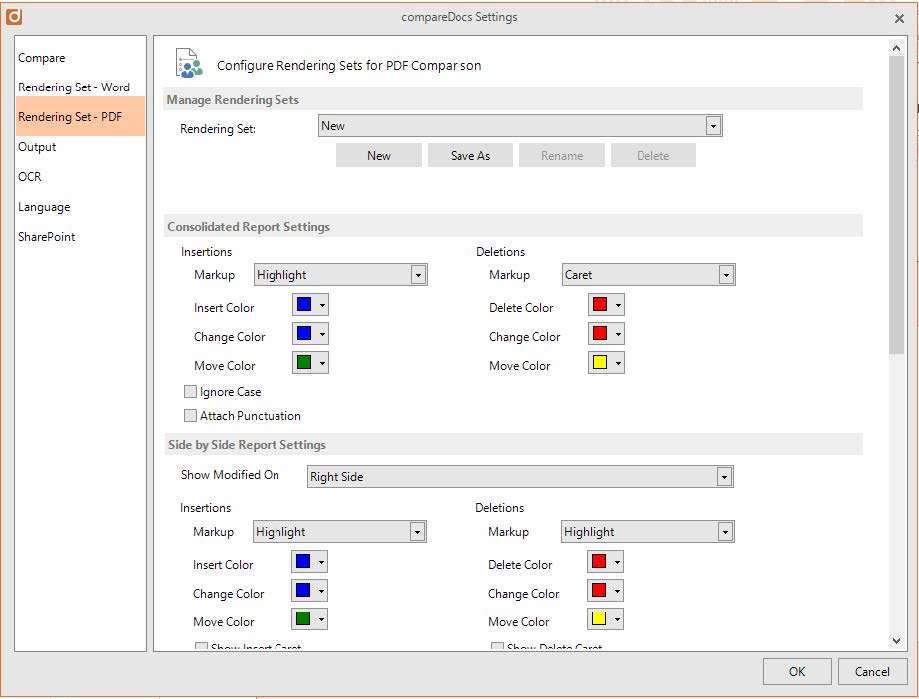Image resolution: width=919 pixels, height=699 pixels.
Task: Go to the OCR settings section
Action: coord(29,176)
